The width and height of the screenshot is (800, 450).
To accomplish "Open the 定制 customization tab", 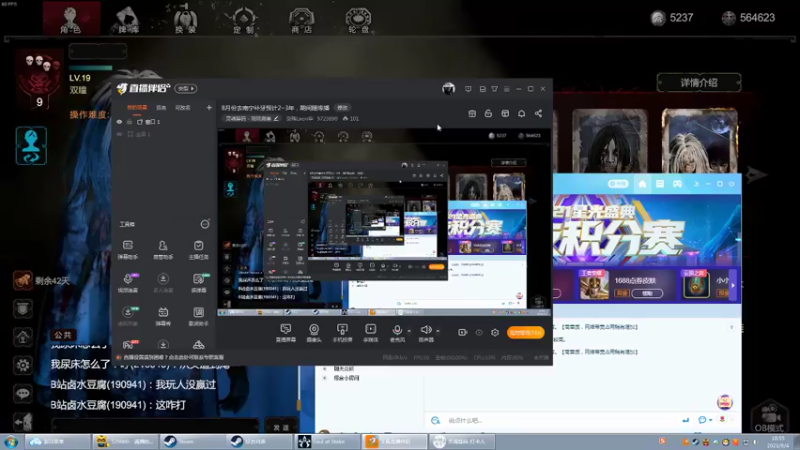I will [243, 19].
